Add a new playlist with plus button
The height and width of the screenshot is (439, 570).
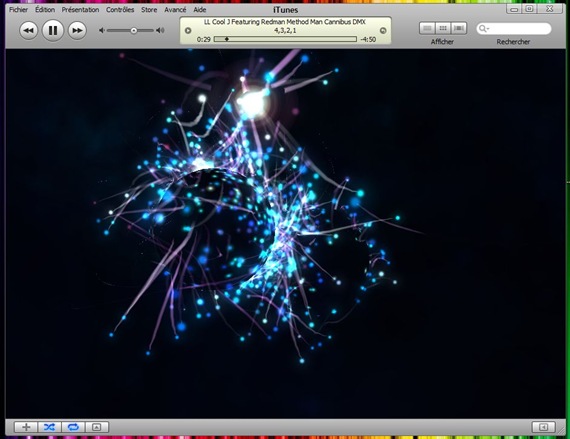(x=26, y=427)
